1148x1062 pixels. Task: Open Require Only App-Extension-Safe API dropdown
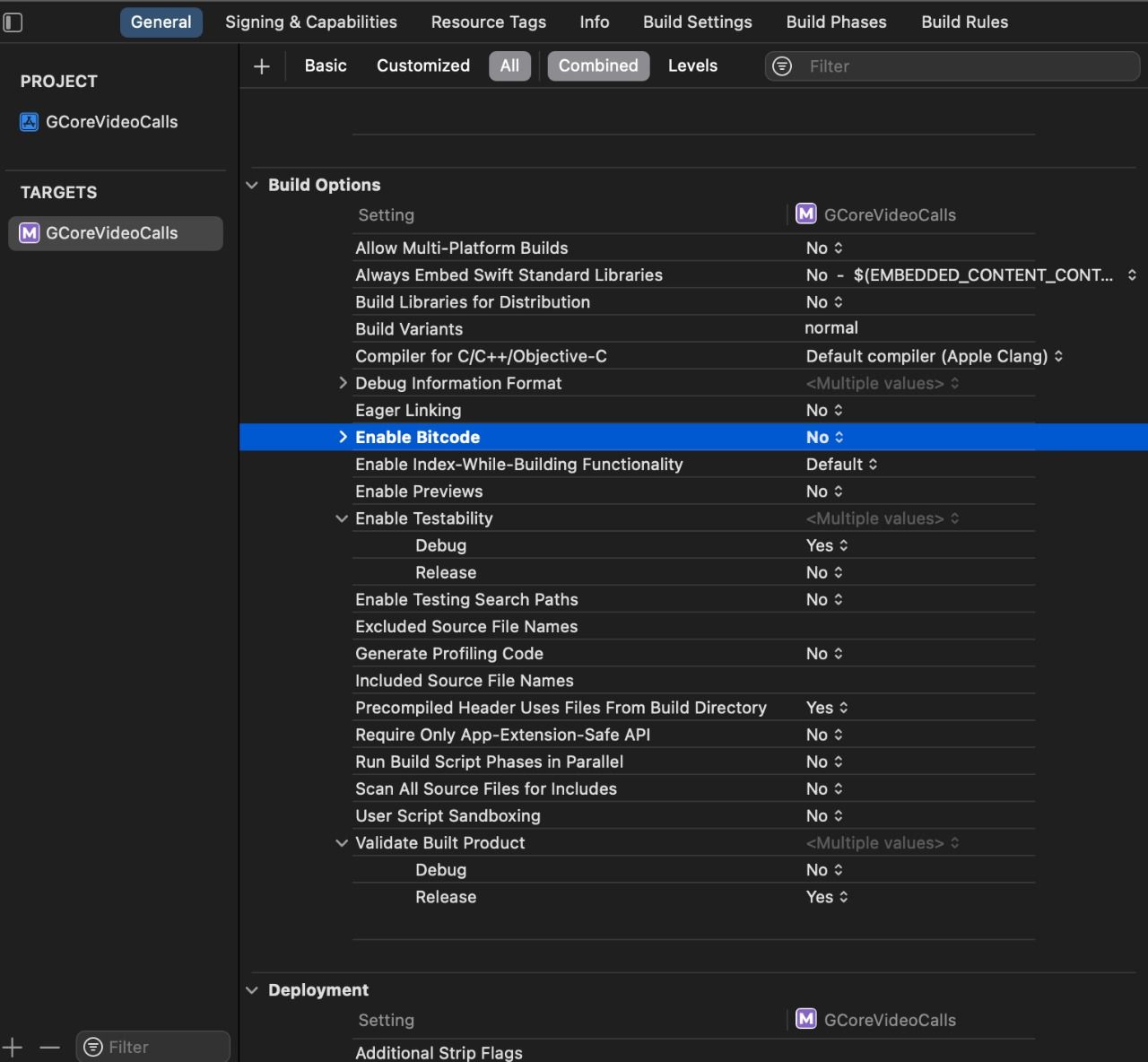(824, 735)
